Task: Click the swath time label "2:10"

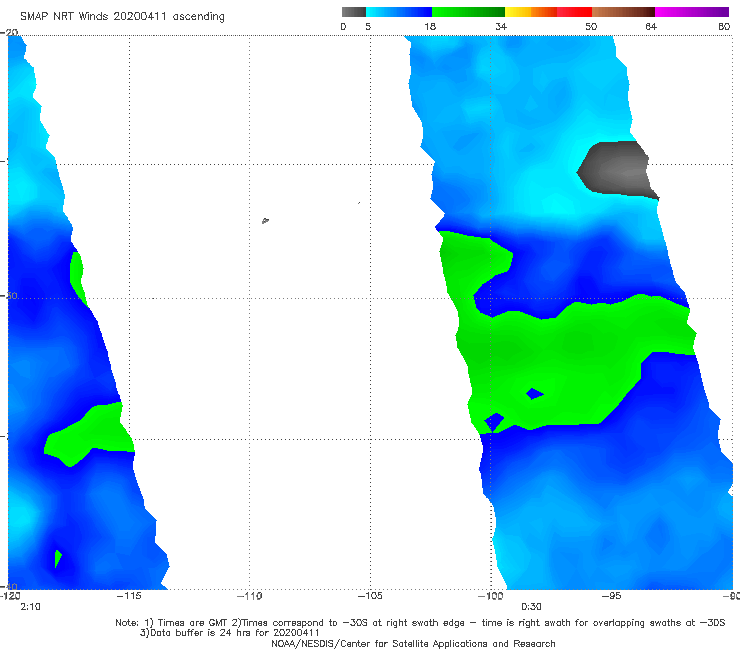Action: point(30,607)
